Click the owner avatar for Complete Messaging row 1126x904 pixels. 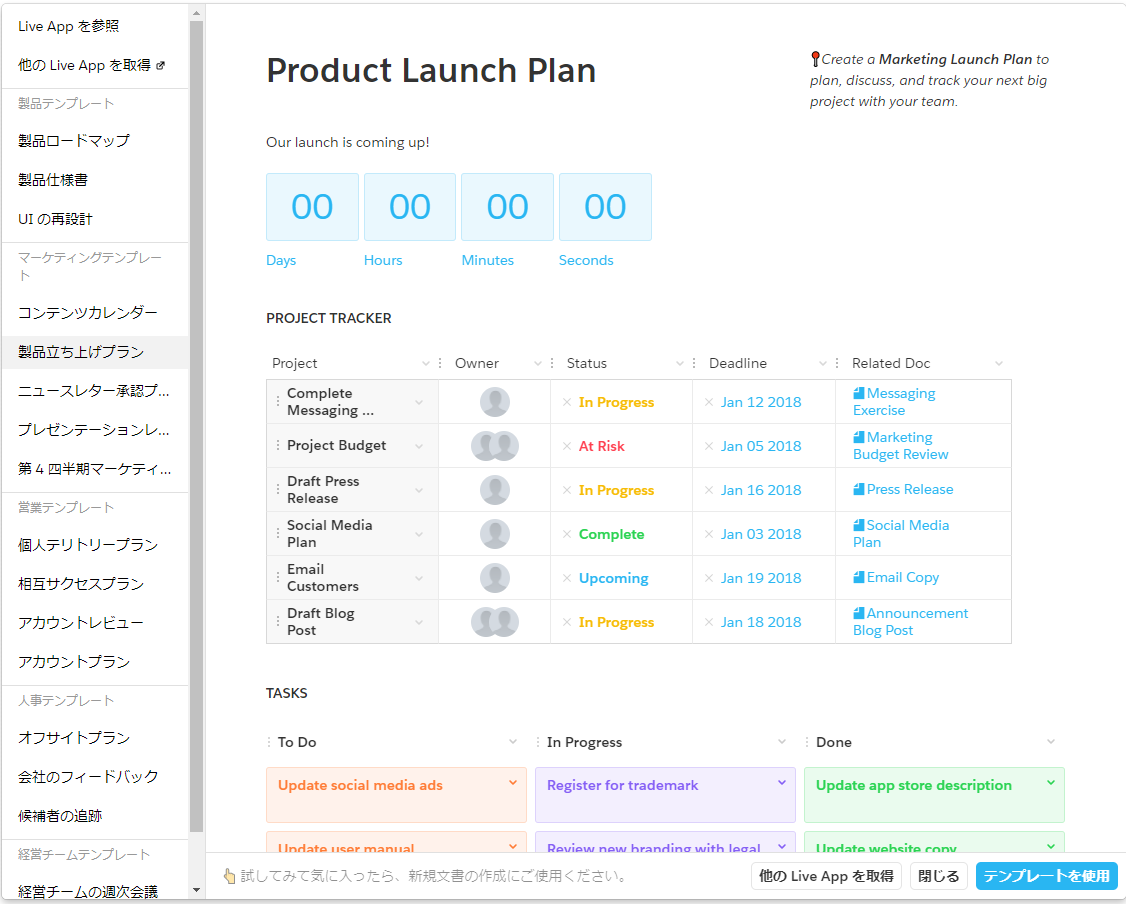(494, 402)
